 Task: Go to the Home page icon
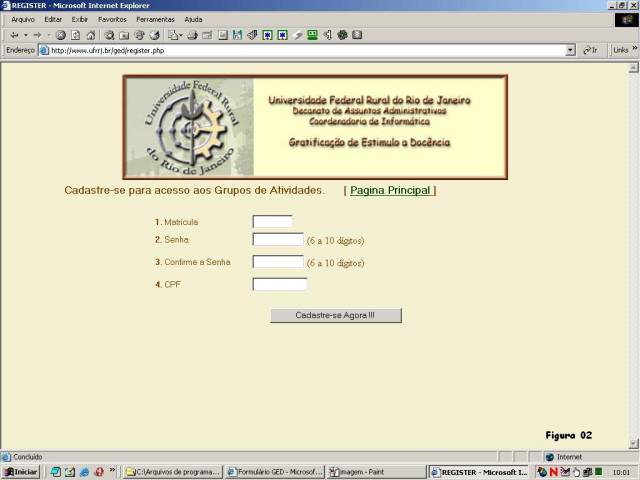[91, 35]
